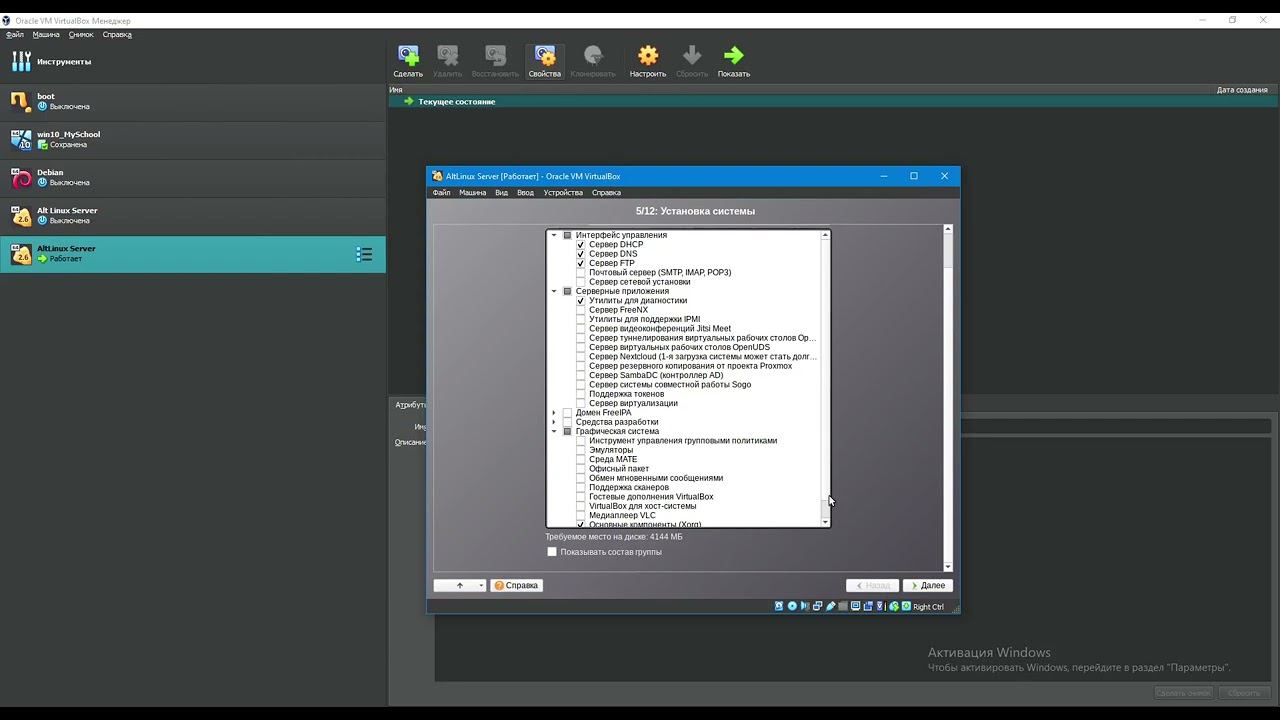Click the audio status icon in VM window
The image size is (1280, 720).
pyautogui.click(x=805, y=606)
